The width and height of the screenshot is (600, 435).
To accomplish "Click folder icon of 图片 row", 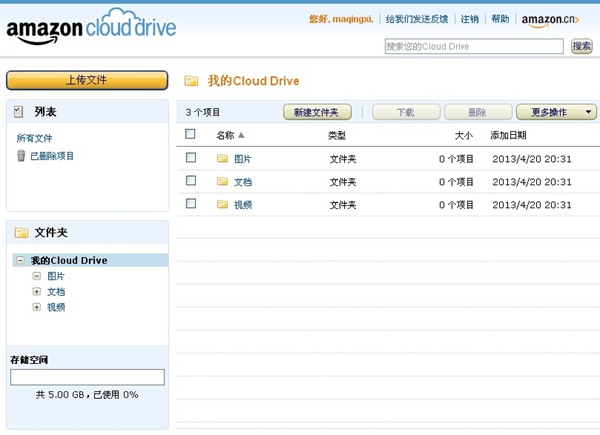I will pos(222,158).
